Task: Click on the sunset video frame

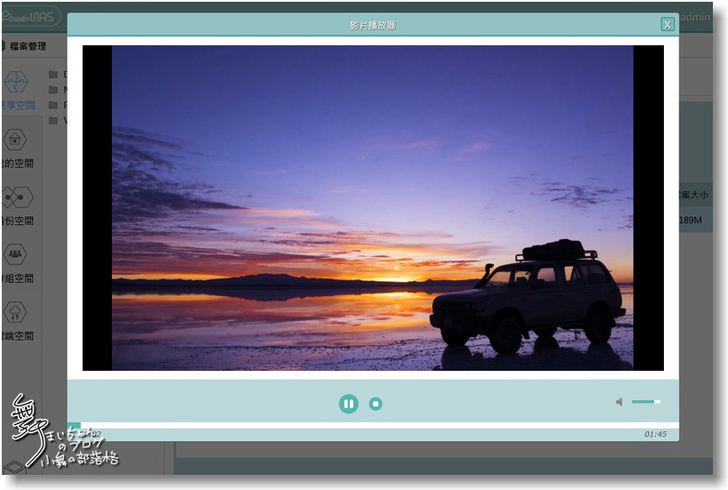Action: click(x=373, y=208)
